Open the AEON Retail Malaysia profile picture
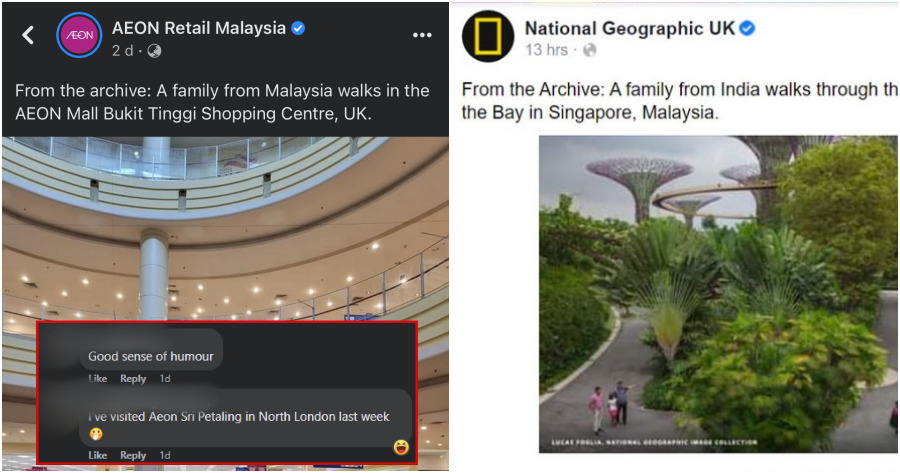 79,35
